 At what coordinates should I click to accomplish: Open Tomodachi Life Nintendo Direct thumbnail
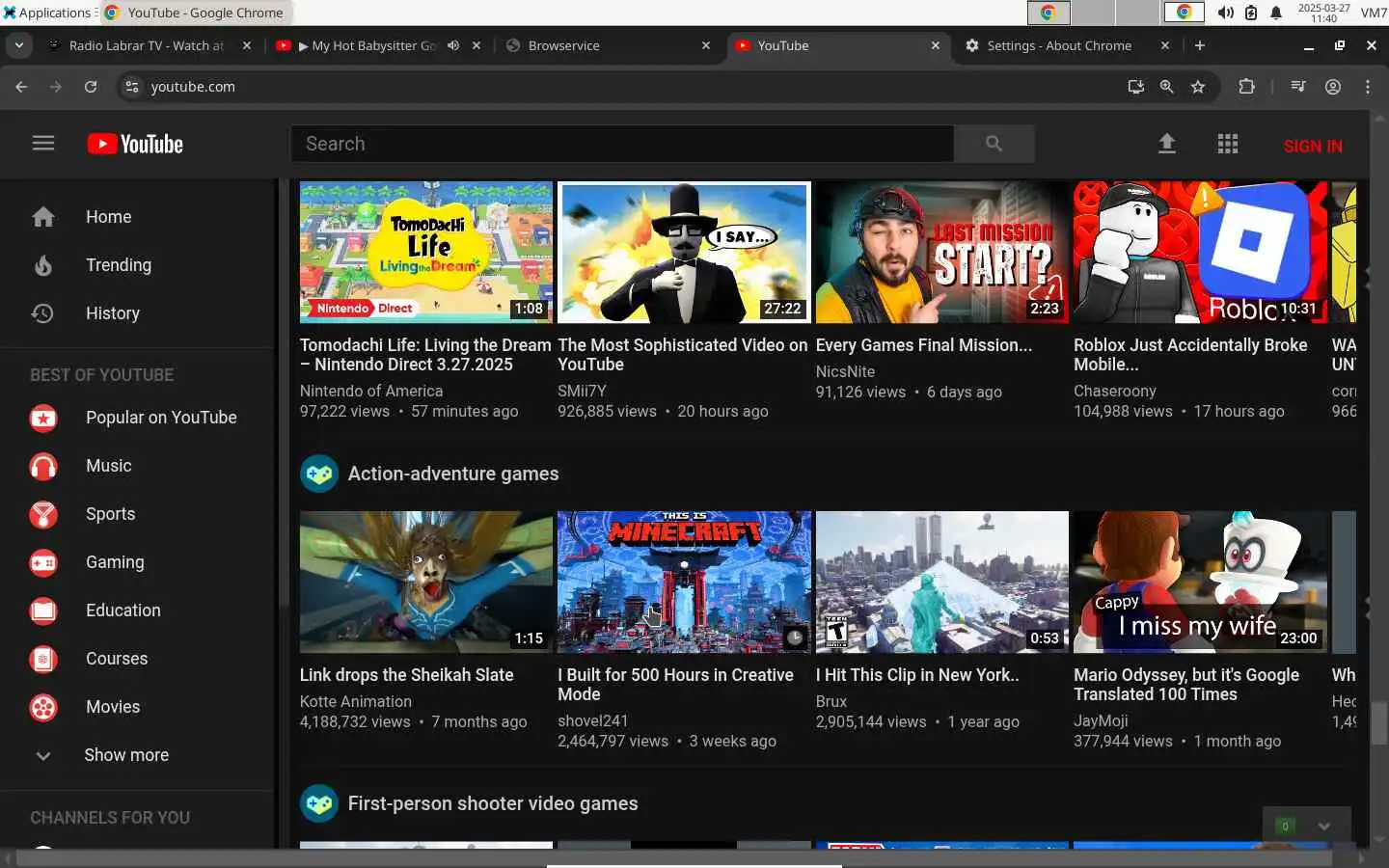pos(426,252)
